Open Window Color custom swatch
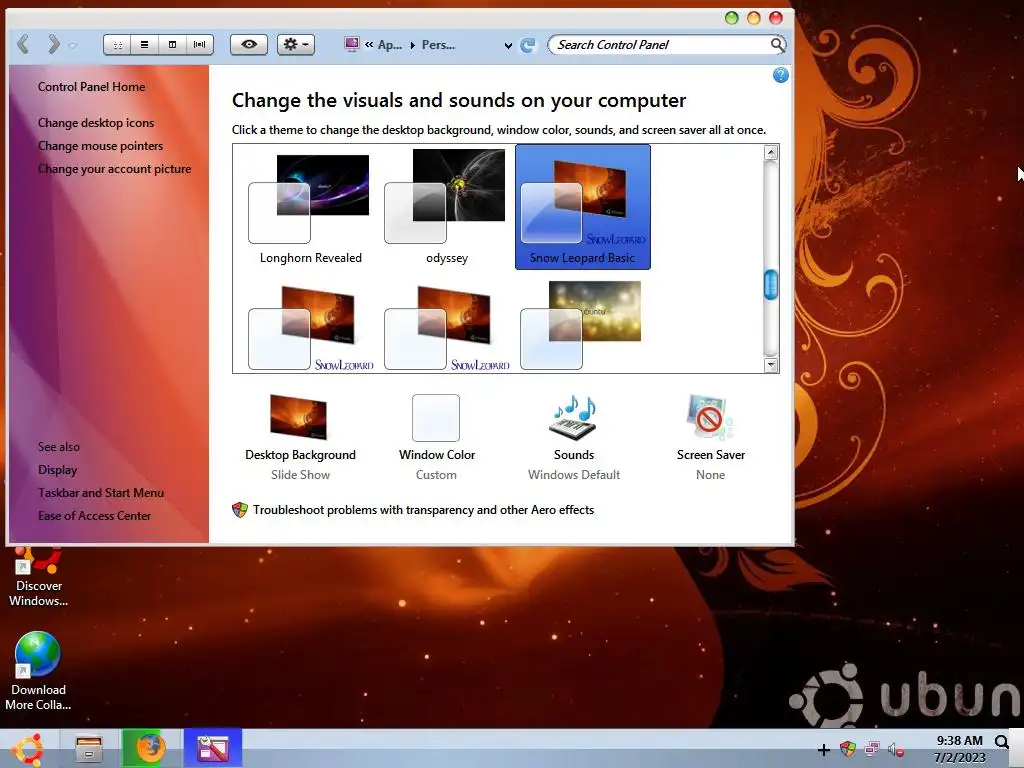This screenshot has height=768, width=1024. coord(436,418)
